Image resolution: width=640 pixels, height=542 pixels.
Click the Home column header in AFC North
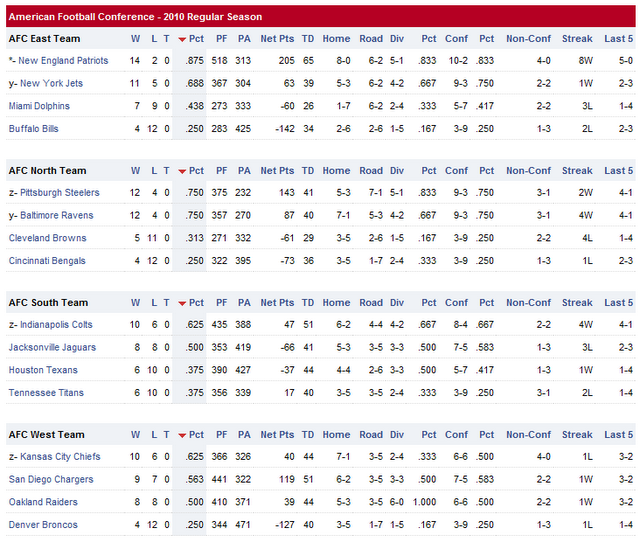336,171
